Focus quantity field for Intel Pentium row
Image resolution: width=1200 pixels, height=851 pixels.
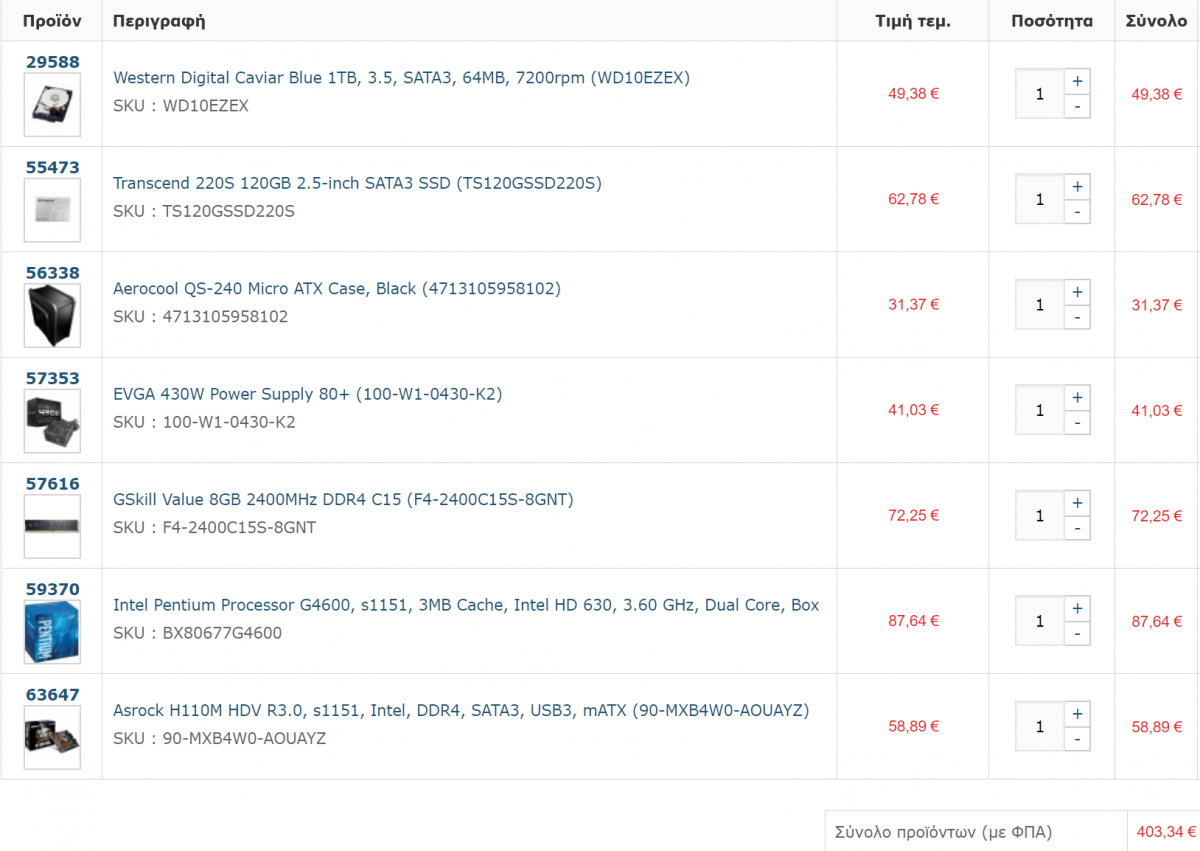pyautogui.click(x=1040, y=621)
